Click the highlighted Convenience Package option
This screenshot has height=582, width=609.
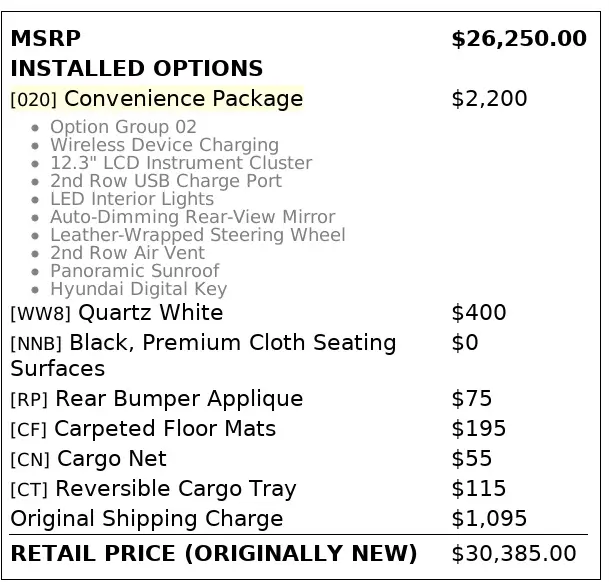click(x=157, y=99)
